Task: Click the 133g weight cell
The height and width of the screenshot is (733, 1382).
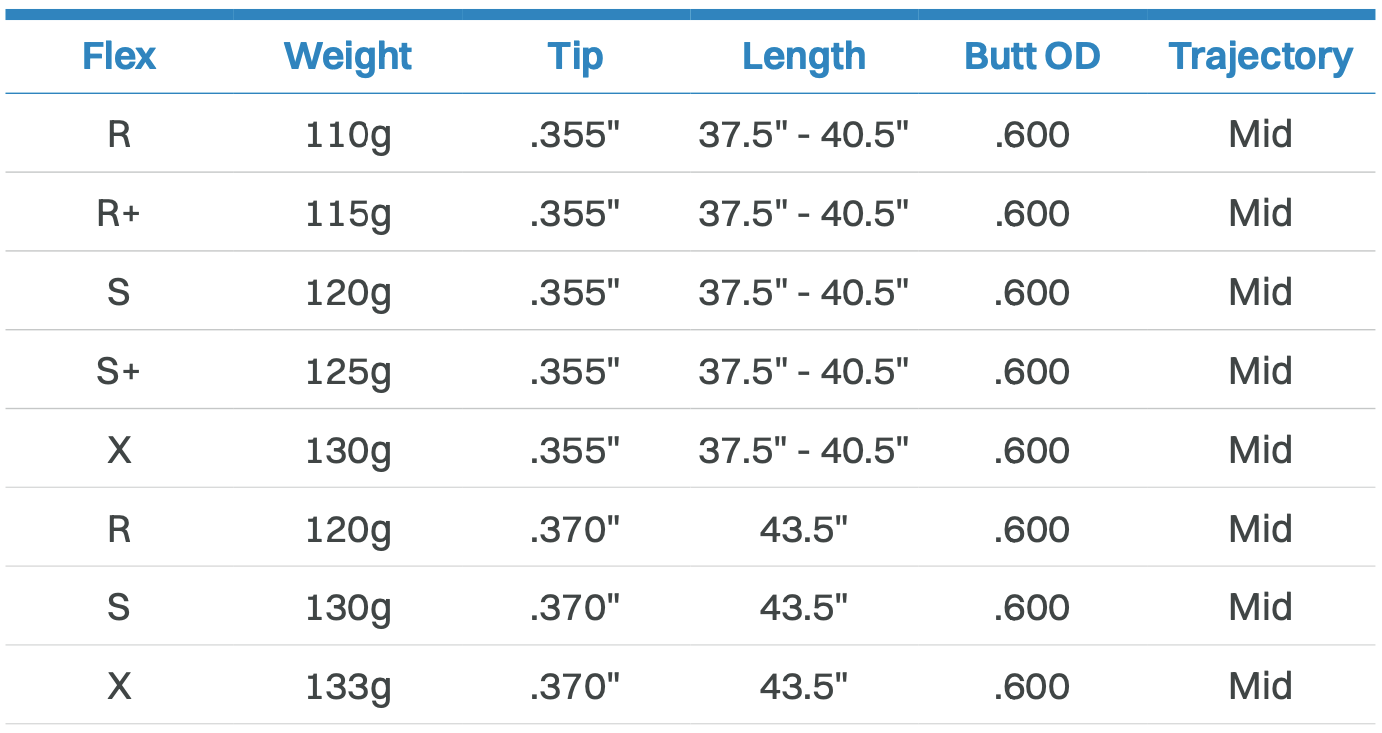Action: pos(347,686)
